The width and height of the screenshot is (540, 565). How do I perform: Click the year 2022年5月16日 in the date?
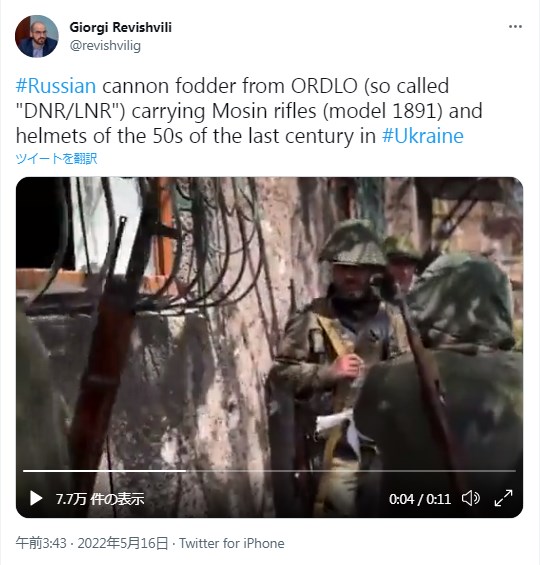click(x=123, y=543)
